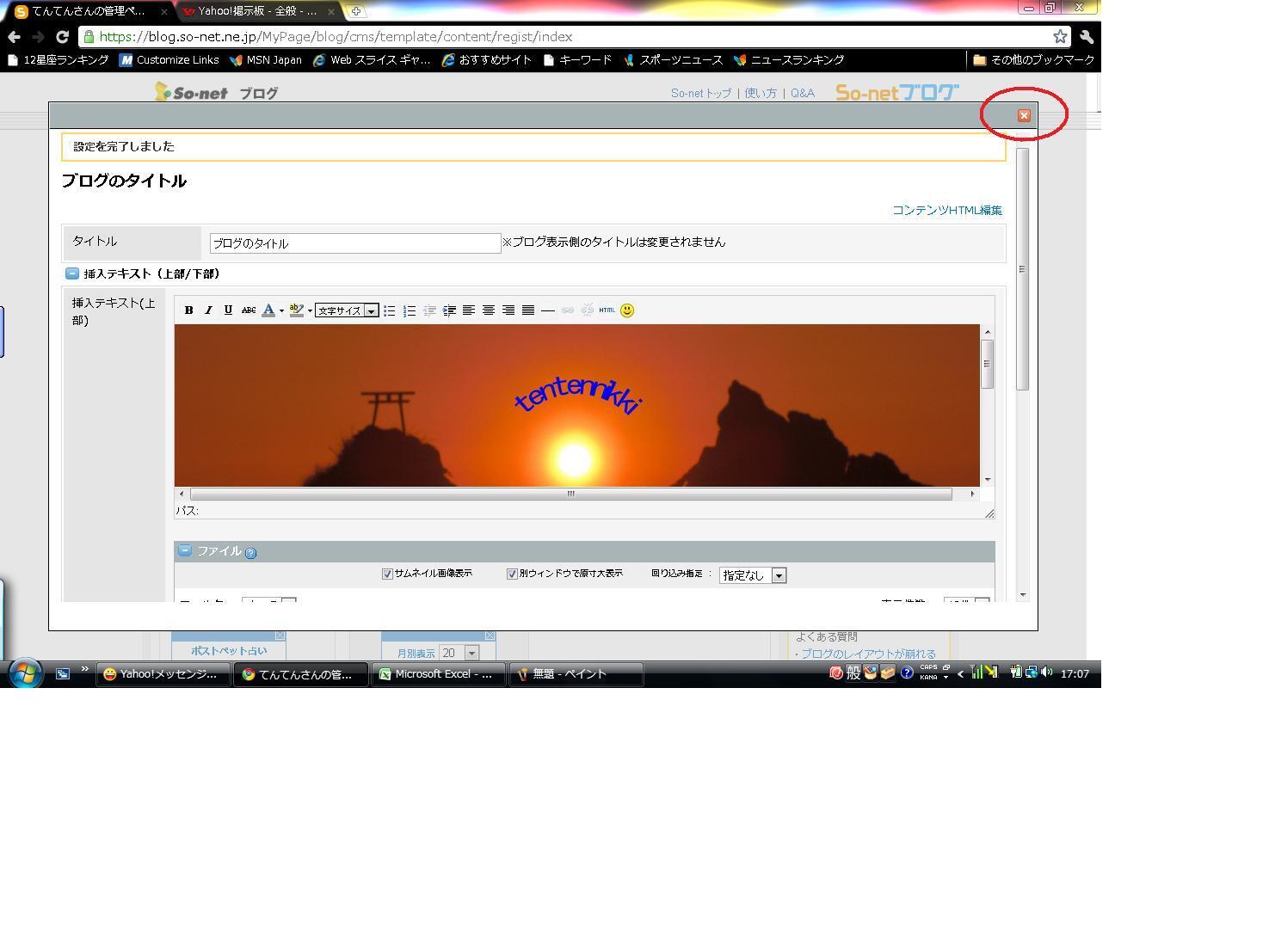This screenshot has width=1269, height=952.
Task: Open the text color picker arrow
Action: tap(281, 310)
